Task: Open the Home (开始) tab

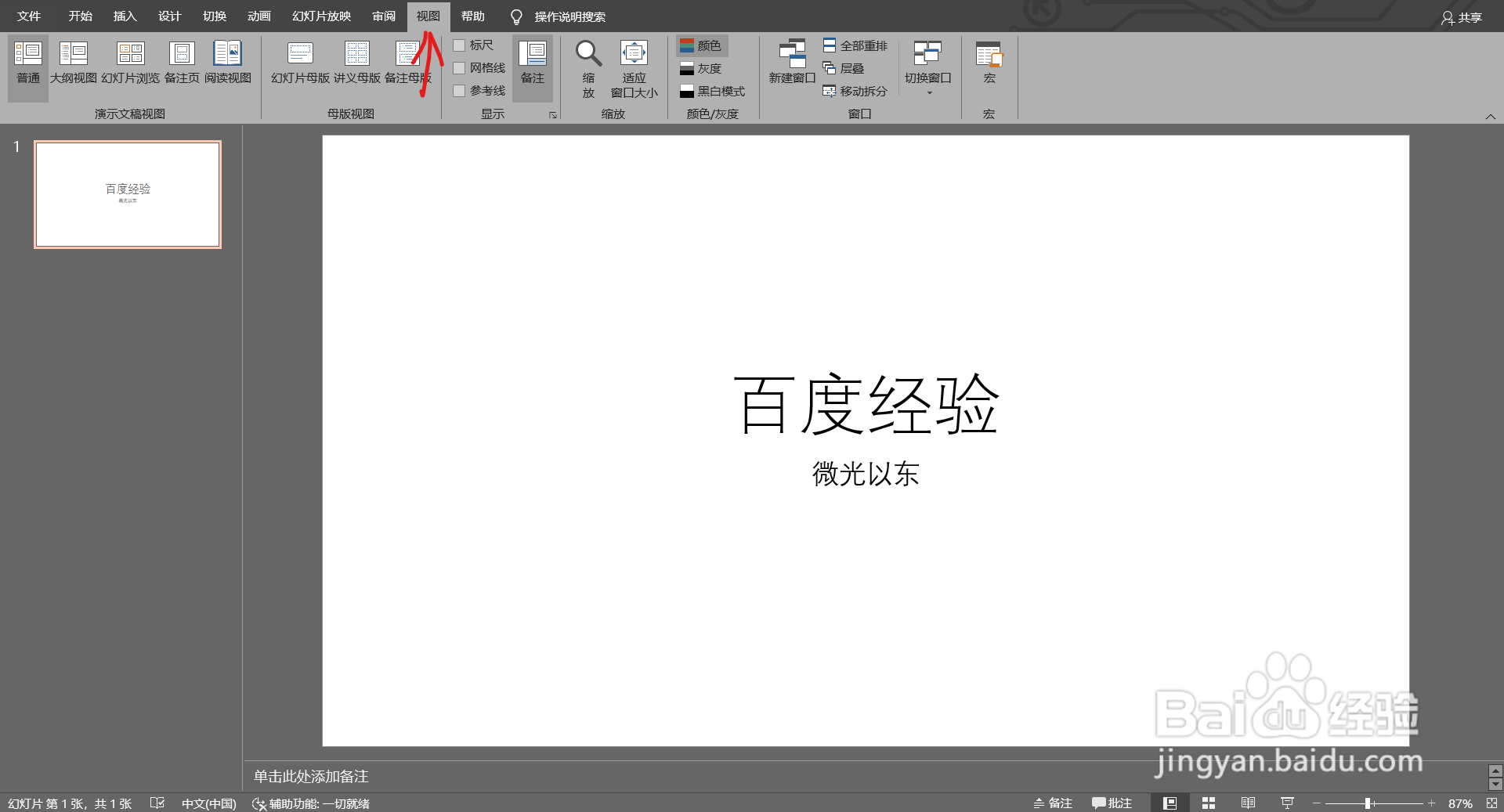Action: 80,16
